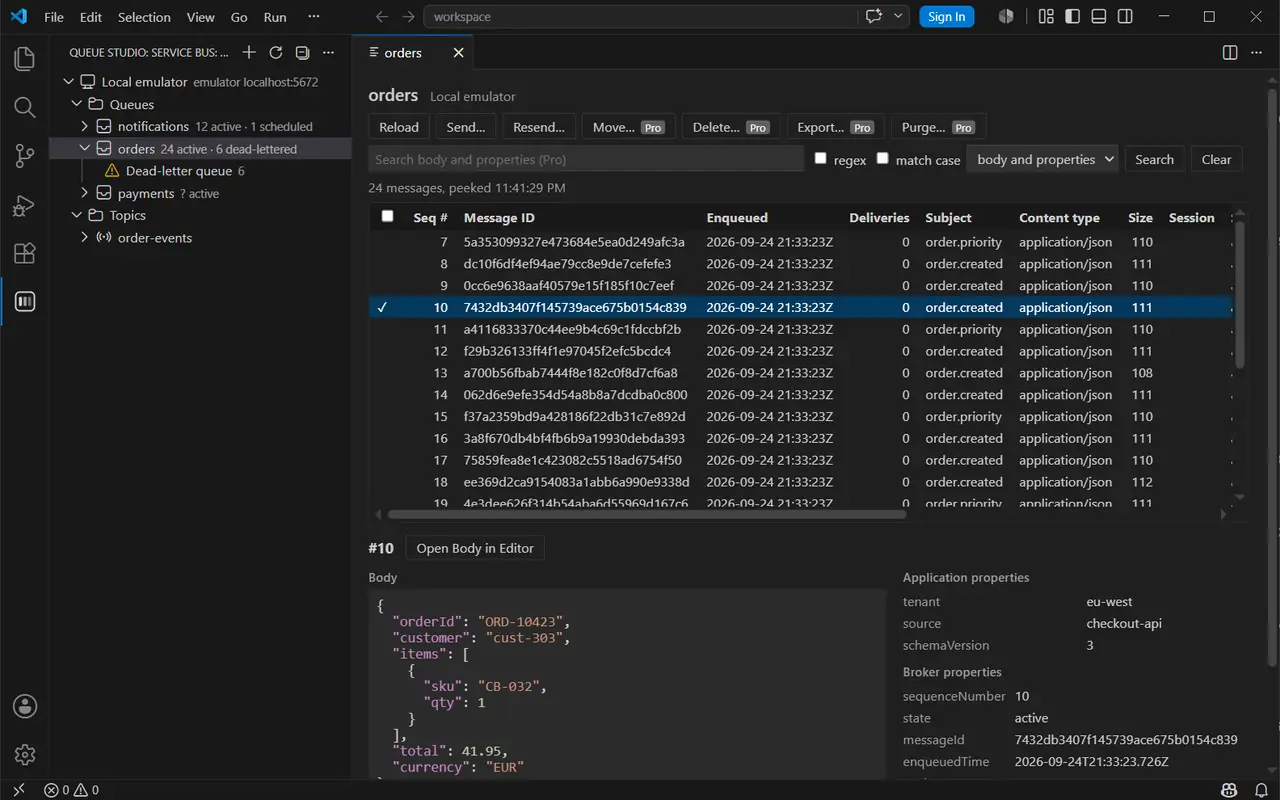Close the orders tab
The height and width of the screenshot is (800, 1280).
click(x=459, y=53)
